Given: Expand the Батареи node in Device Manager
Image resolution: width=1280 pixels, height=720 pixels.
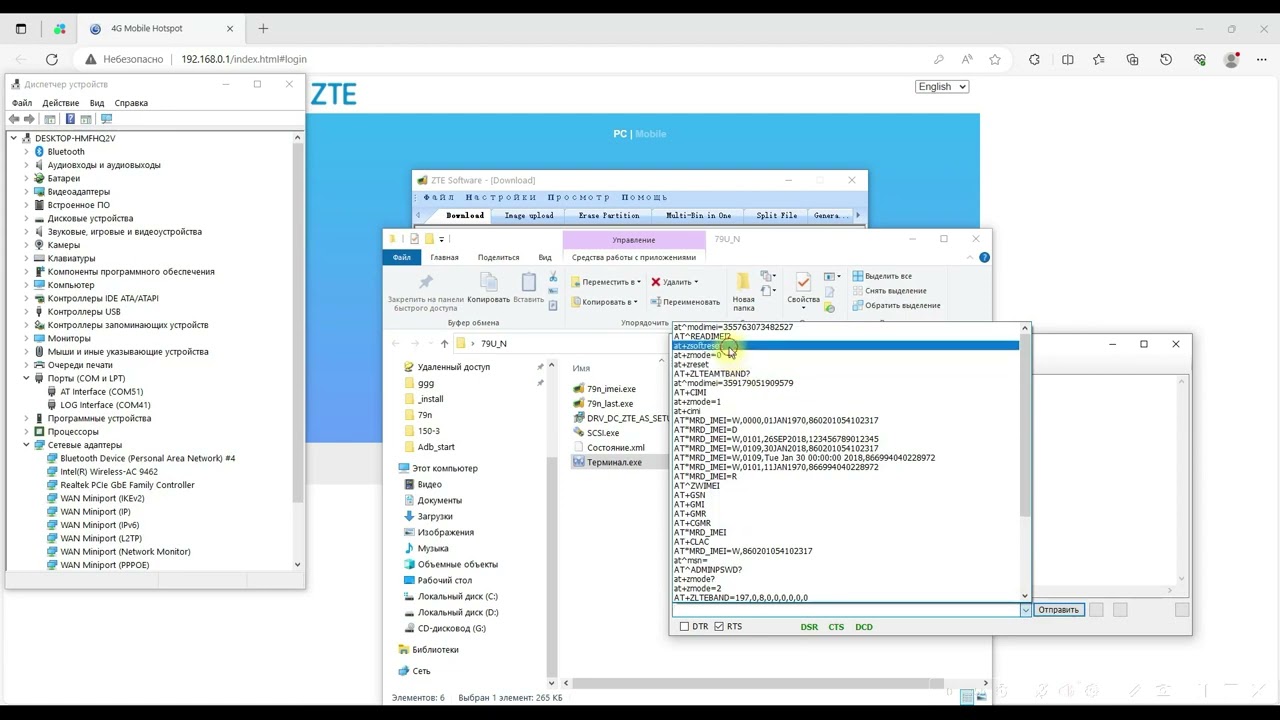Looking at the screenshot, I should pos(27,178).
